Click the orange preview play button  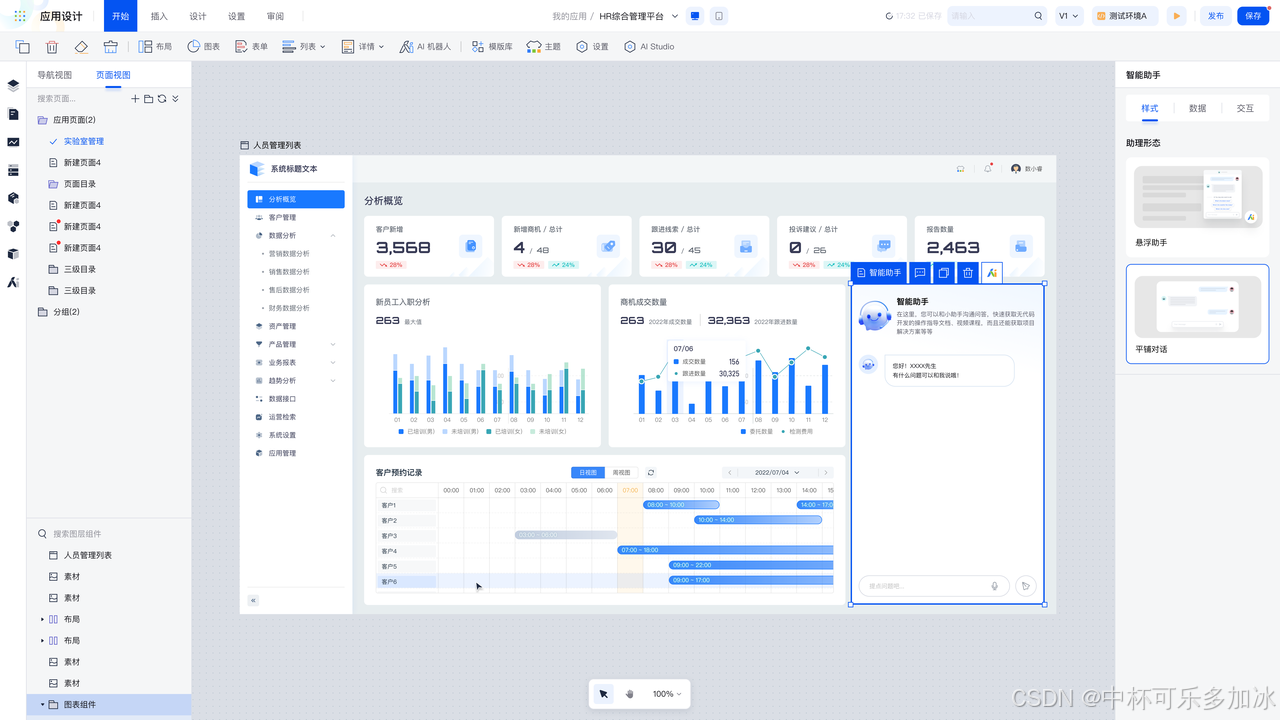point(1177,16)
